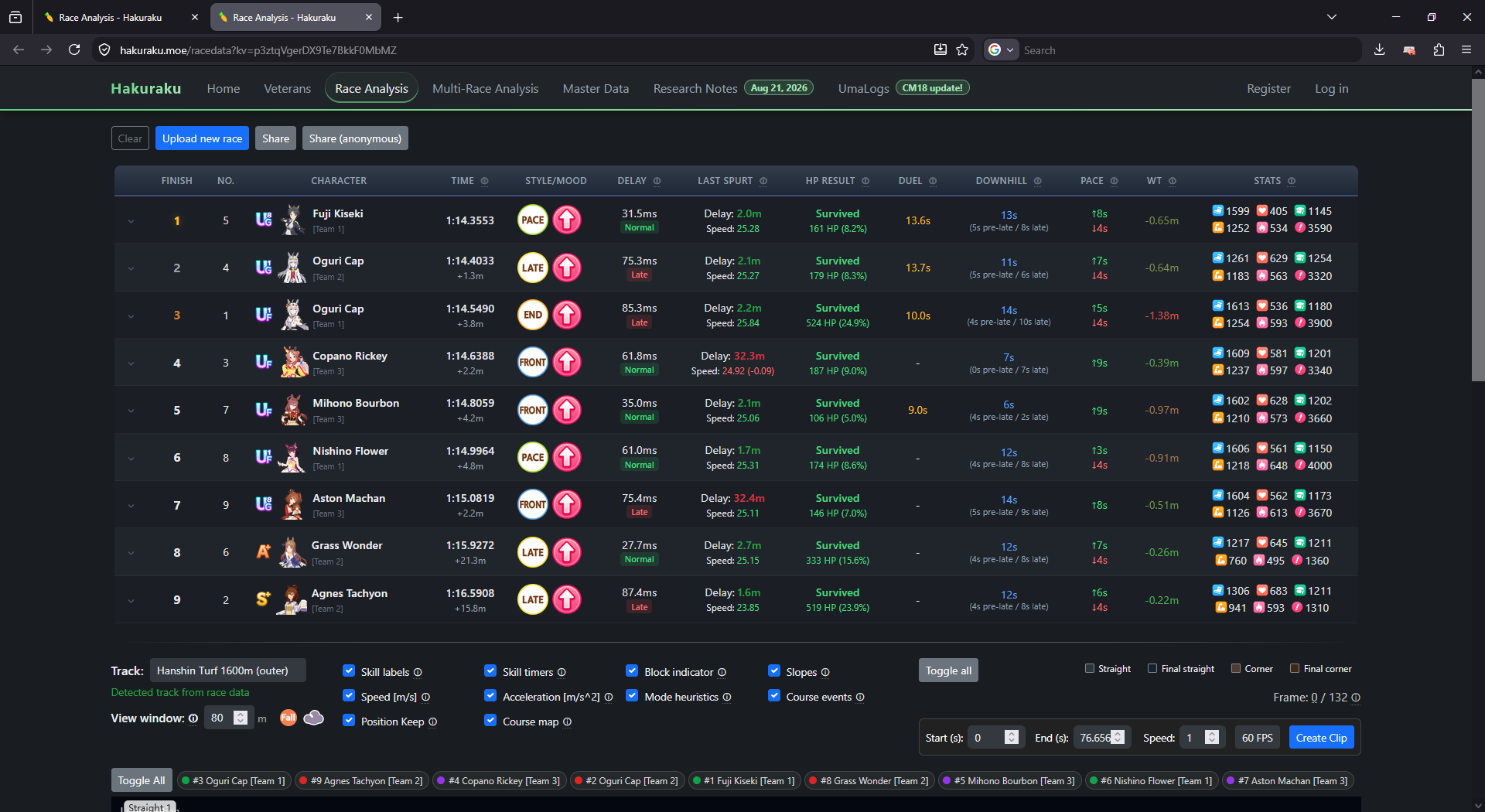Expand the Copano Rickey row details

pos(131,363)
